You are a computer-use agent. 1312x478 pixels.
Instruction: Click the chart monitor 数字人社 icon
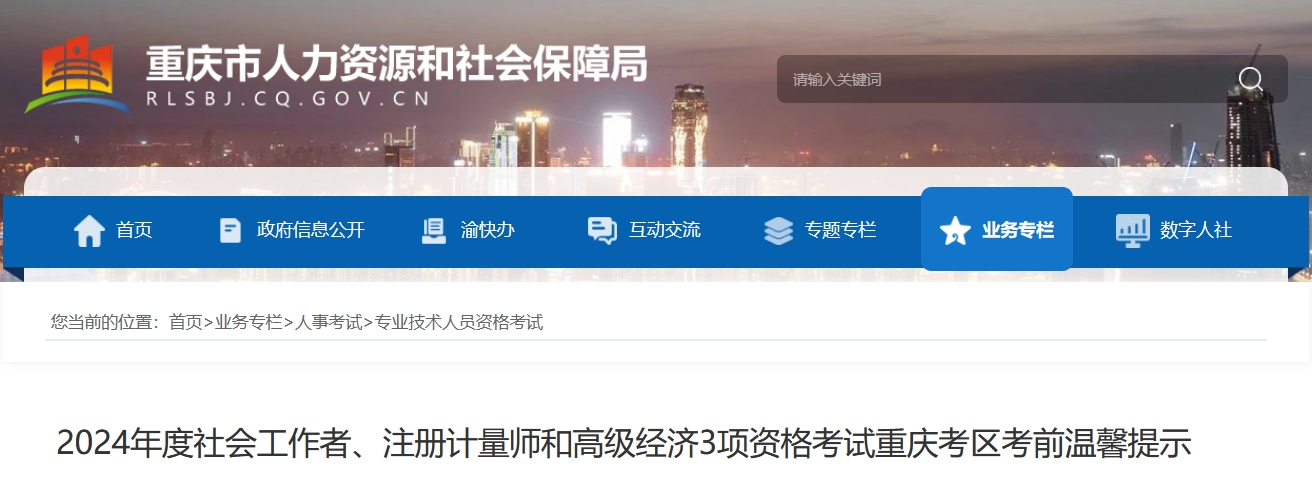[x=1132, y=230]
